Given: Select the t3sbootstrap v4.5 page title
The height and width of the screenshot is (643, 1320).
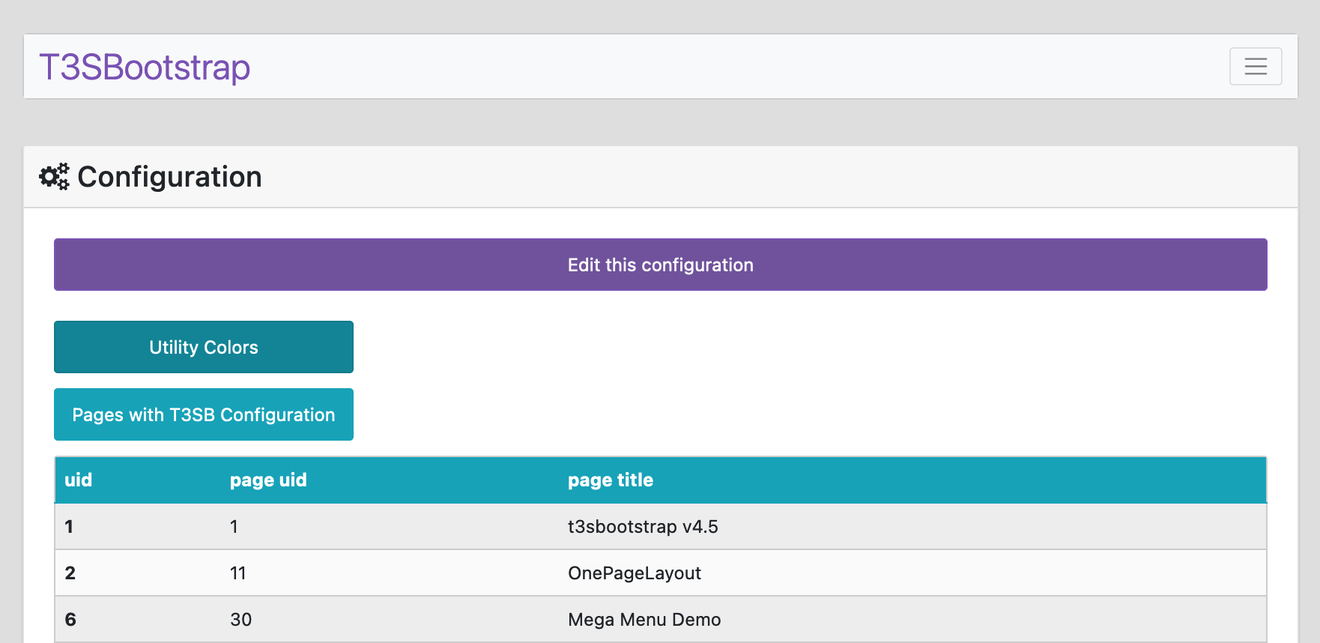Looking at the screenshot, I should (643, 526).
